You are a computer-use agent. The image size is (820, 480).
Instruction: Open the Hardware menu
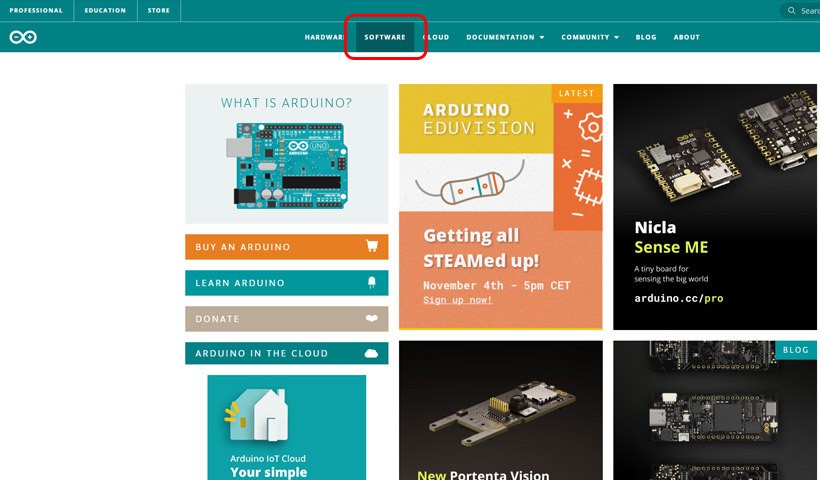click(324, 37)
